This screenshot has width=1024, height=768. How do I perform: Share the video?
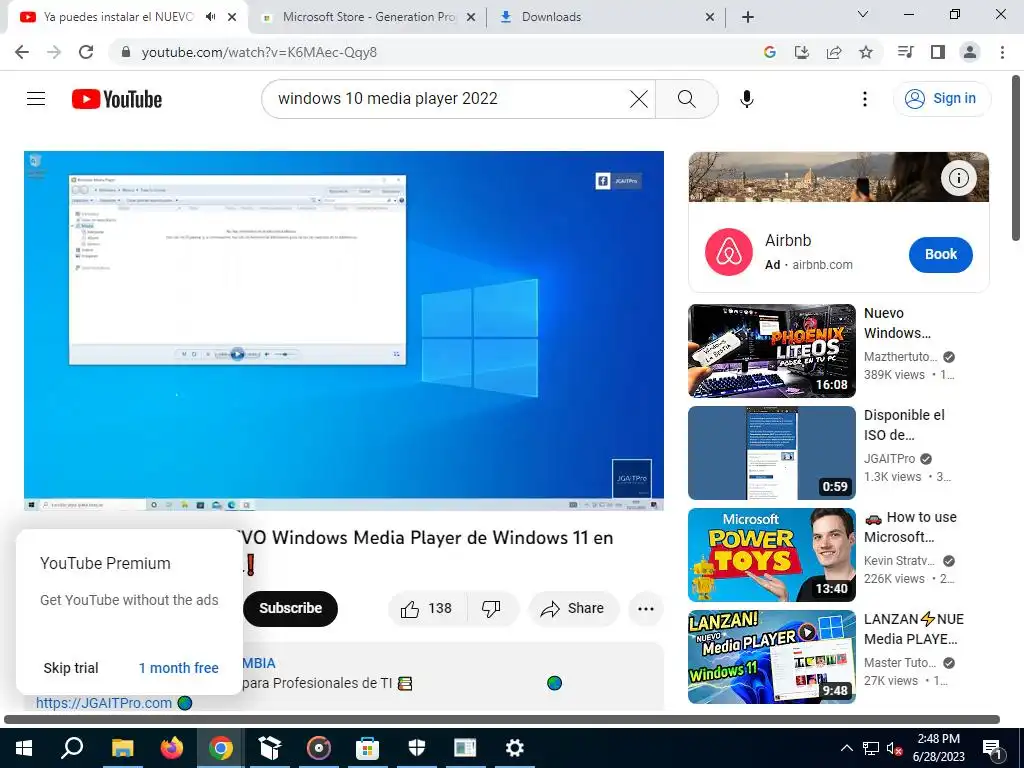tap(573, 609)
